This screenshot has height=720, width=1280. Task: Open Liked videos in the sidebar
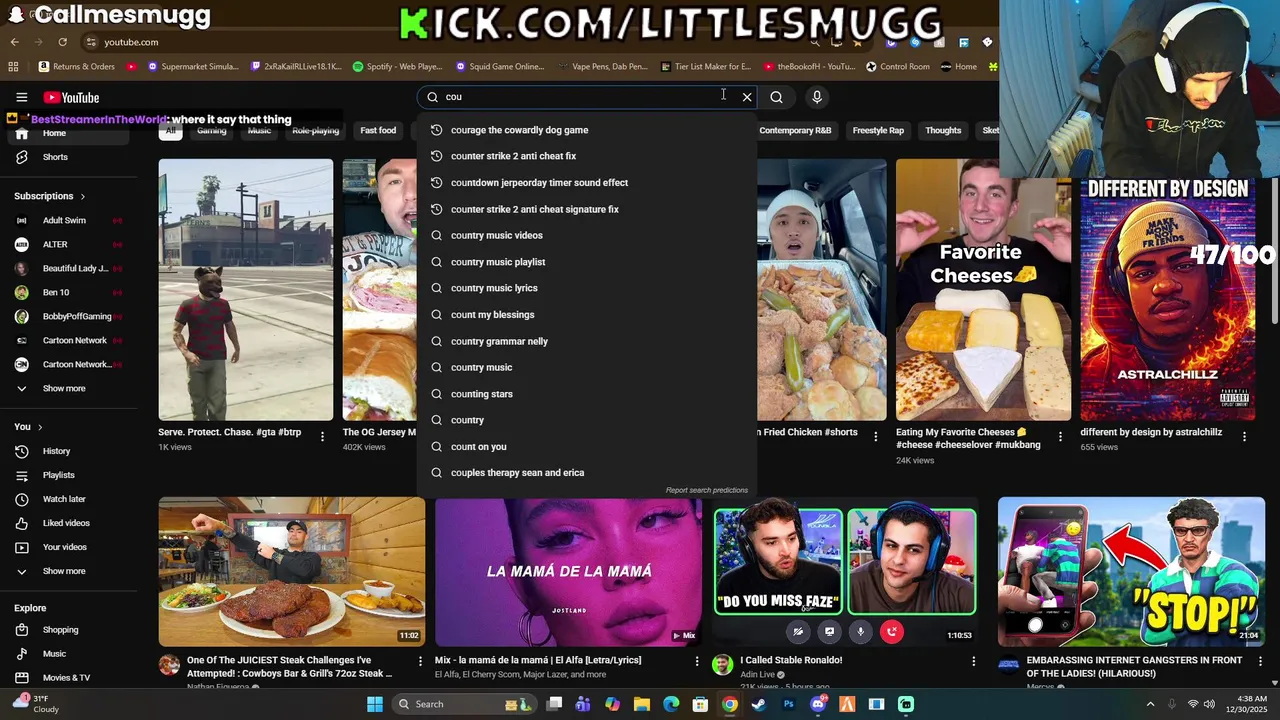pyautogui.click(x=65, y=523)
